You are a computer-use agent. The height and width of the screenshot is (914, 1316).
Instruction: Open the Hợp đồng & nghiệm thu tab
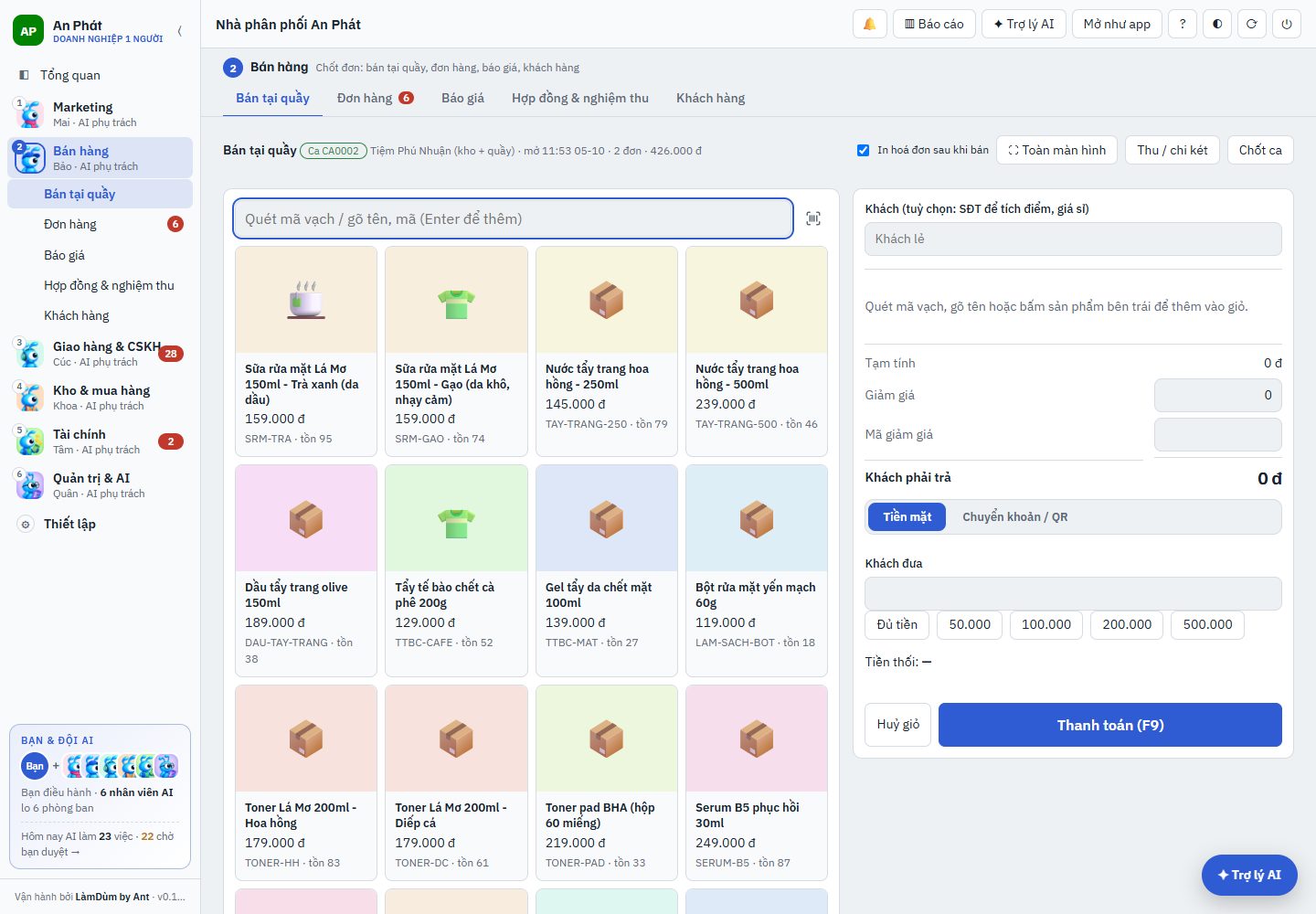coord(580,98)
